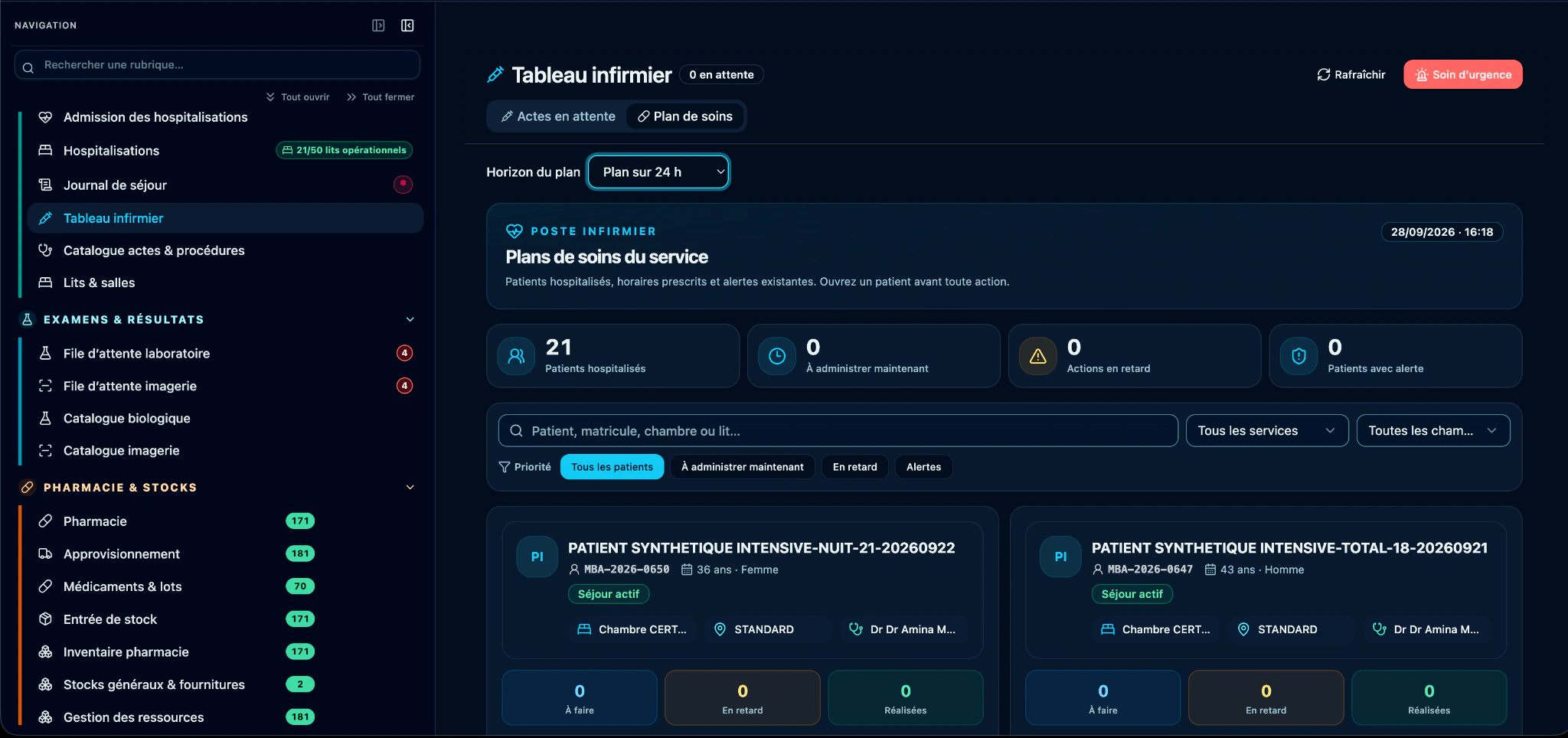Screen dimensions: 1568x738
Task: Click the Patients hospitalisés people icon
Action: click(x=516, y=356)
